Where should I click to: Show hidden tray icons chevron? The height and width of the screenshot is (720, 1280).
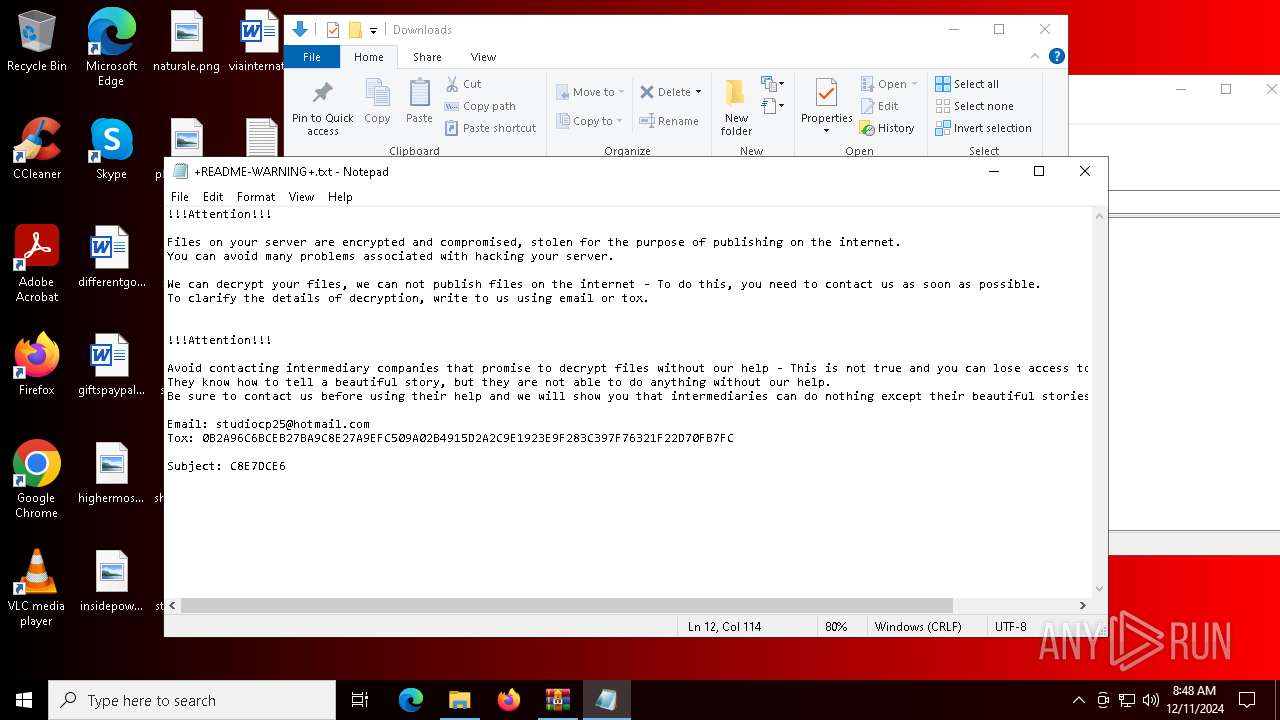(x=1078, y=700)
